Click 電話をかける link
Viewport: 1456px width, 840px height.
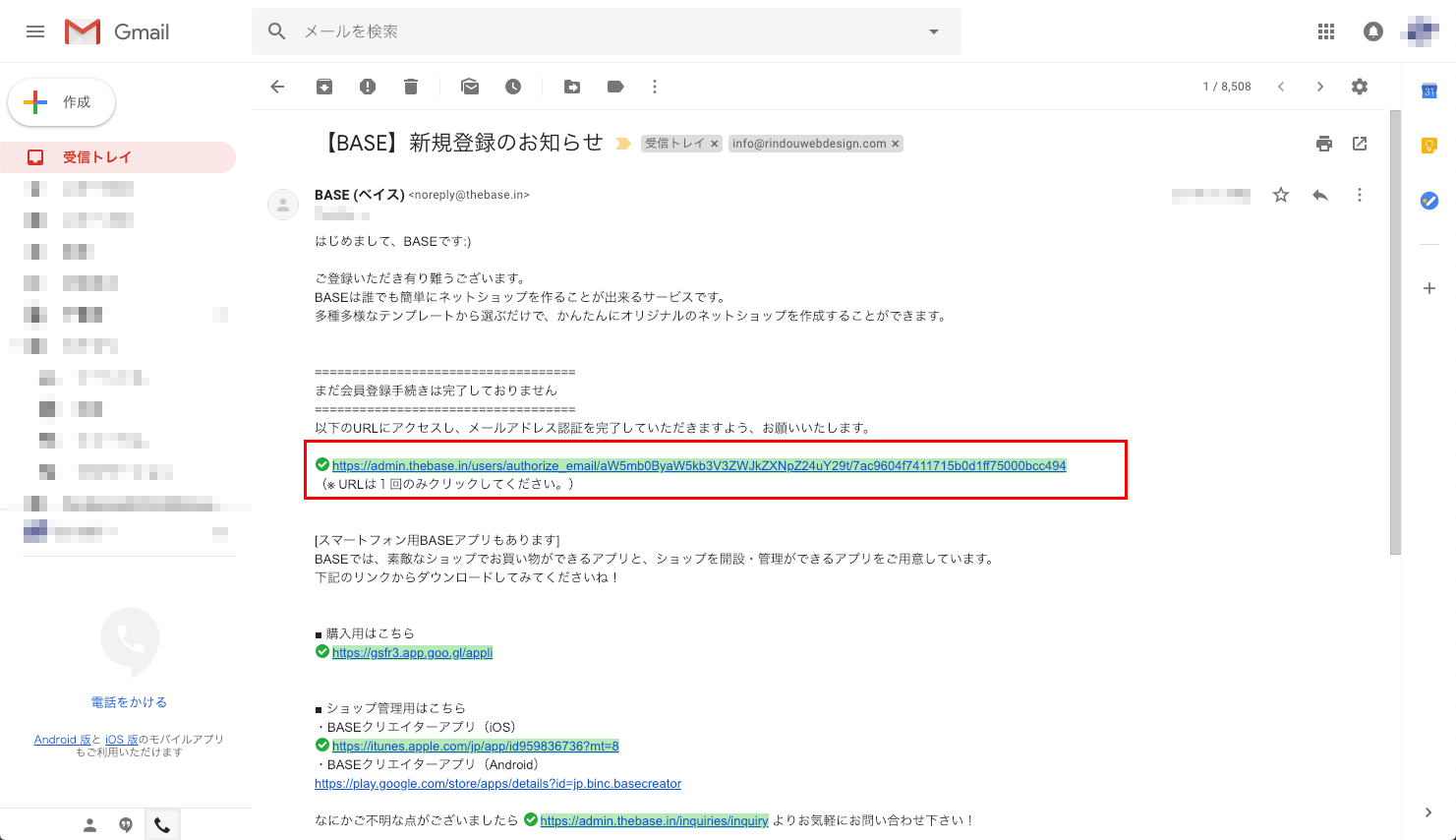tap(129, 702)
